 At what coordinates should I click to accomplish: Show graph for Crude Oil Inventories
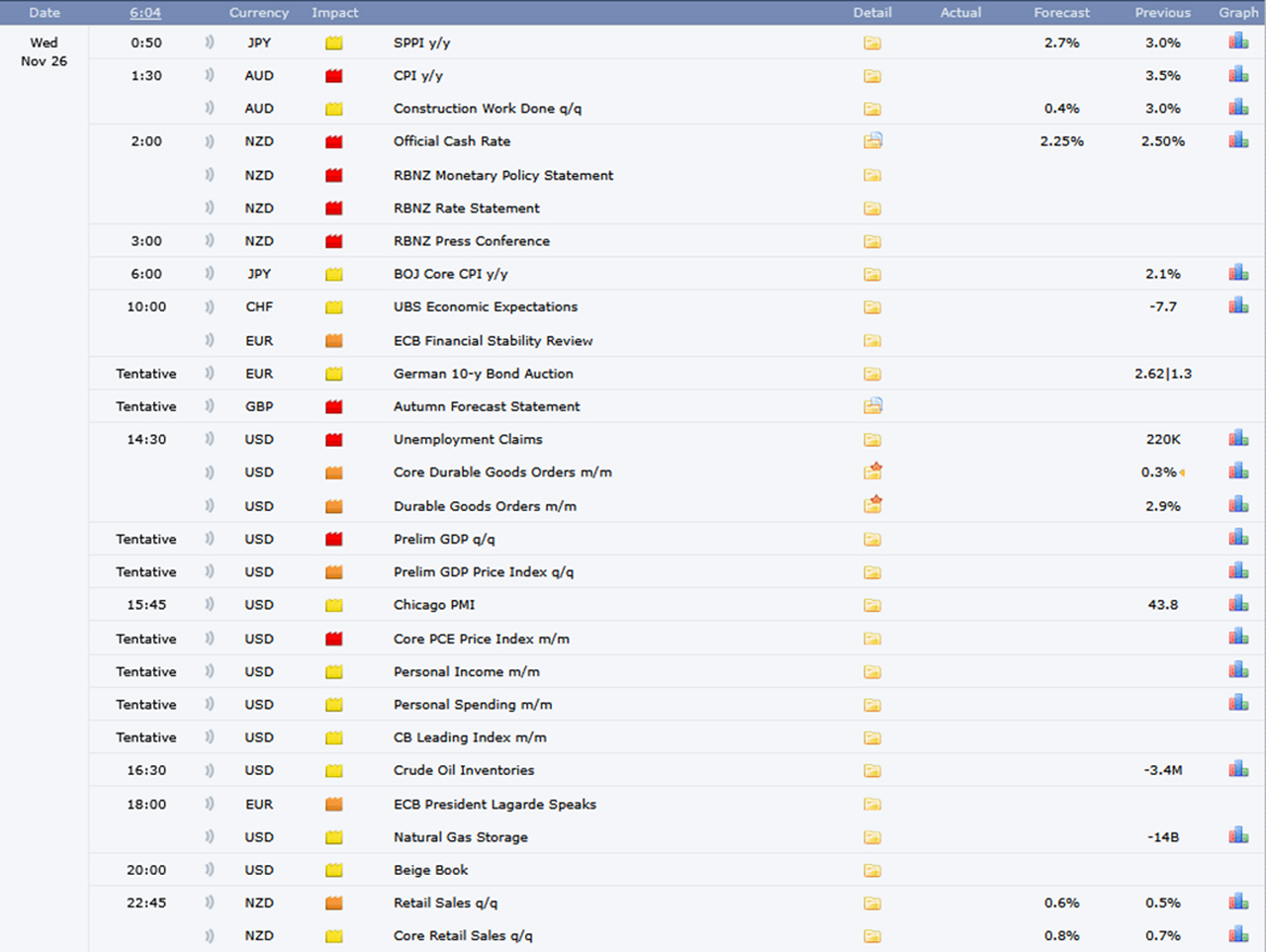pos(1238,769)
